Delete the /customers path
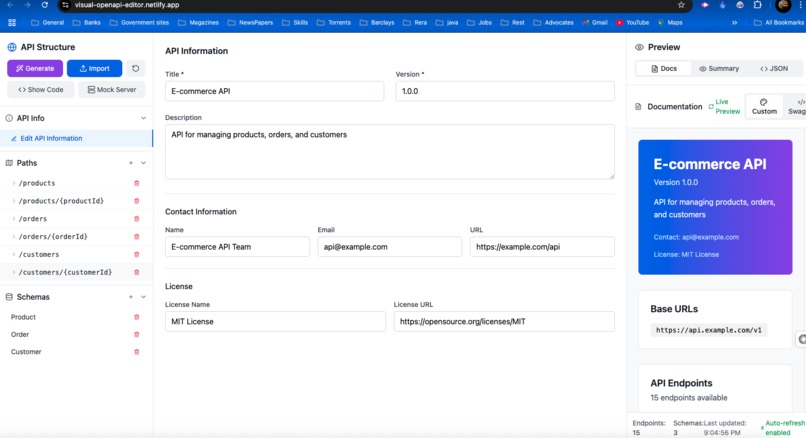The width and height of the screenshot is (806, 438). point(137,254)
